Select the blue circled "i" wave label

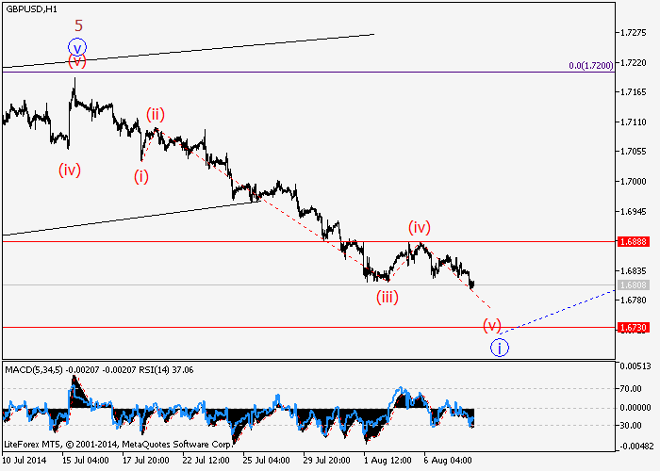tap(499, 348)
